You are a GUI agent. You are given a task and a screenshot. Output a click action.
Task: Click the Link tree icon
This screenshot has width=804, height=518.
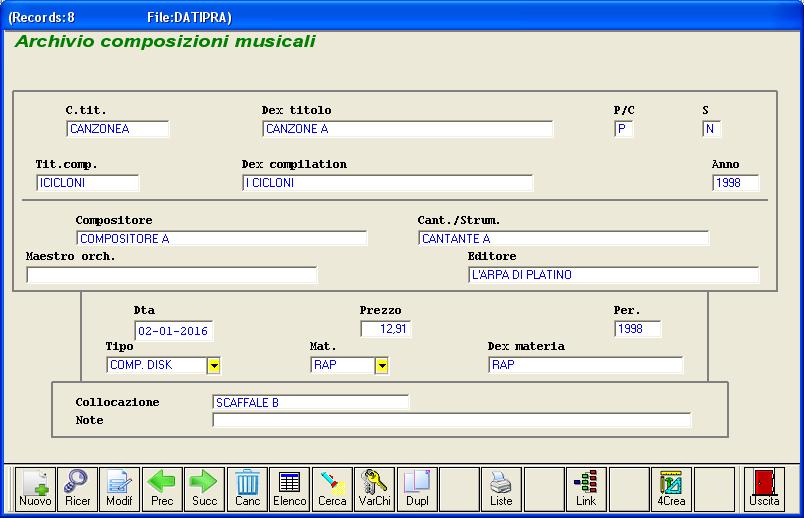click(x=586, y=488)
